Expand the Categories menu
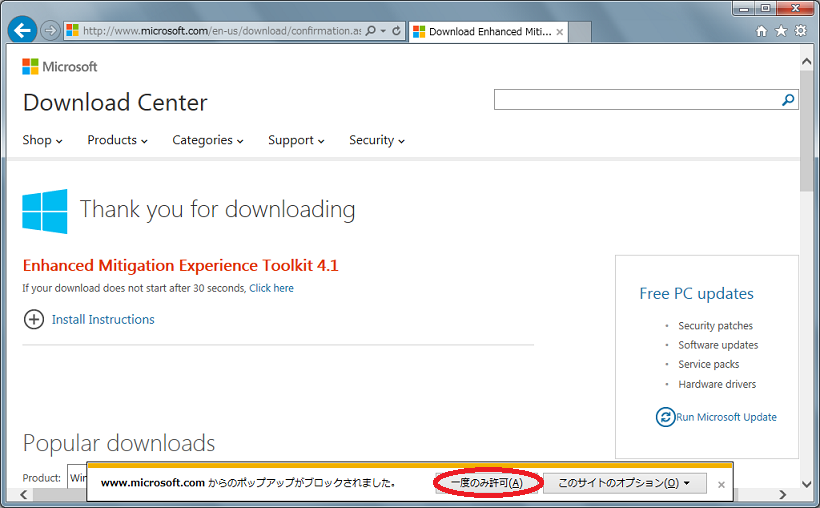 [207, 140]
